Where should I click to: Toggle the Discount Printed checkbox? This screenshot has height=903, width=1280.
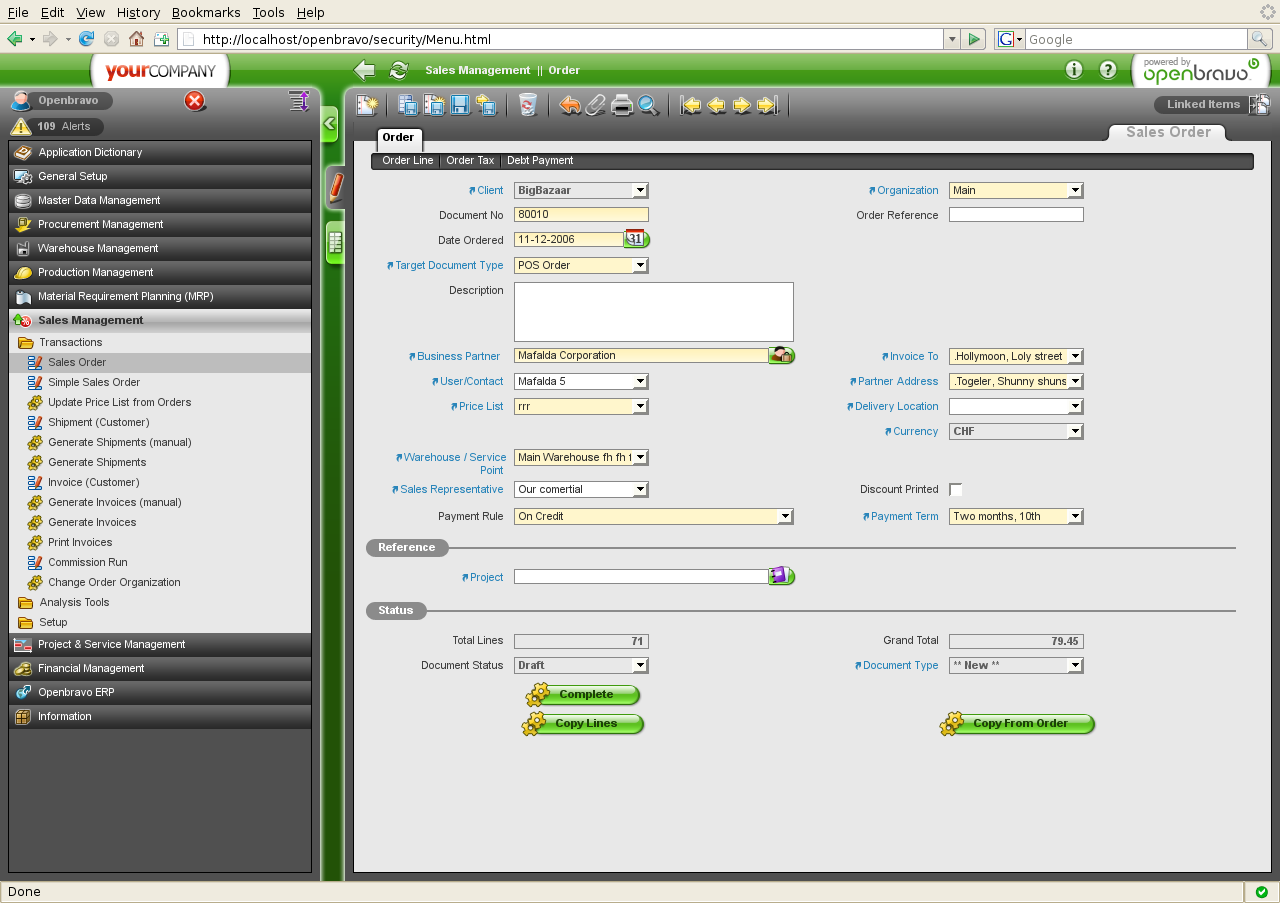955,489
